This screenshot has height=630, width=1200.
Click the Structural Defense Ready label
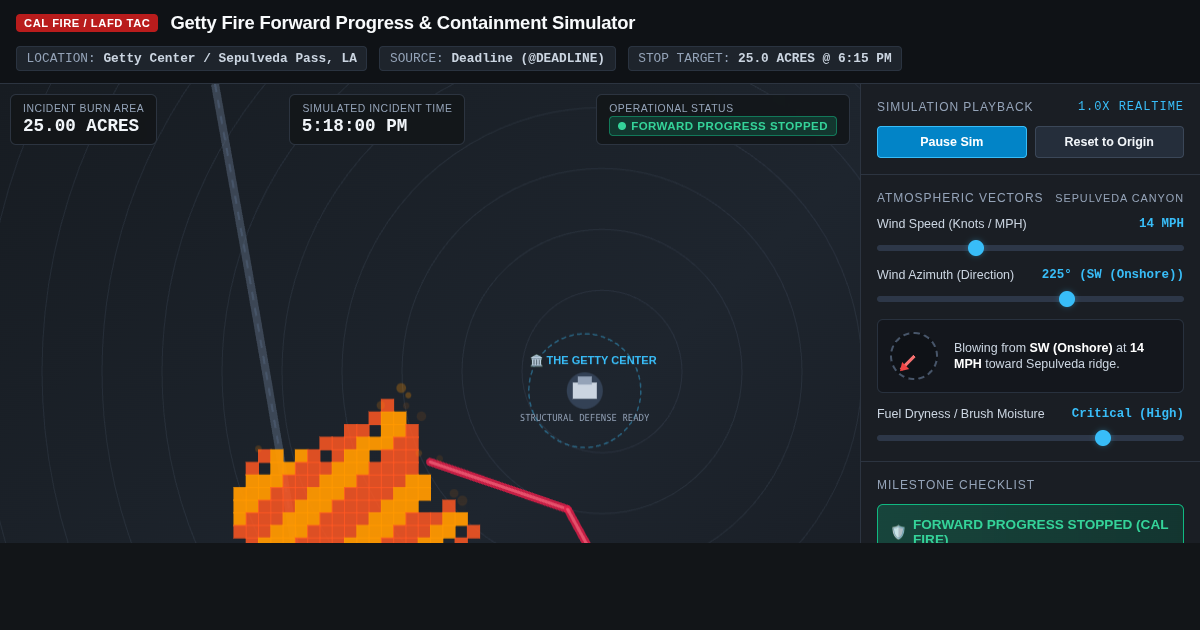pyautogui.click(x=584, y=418)
